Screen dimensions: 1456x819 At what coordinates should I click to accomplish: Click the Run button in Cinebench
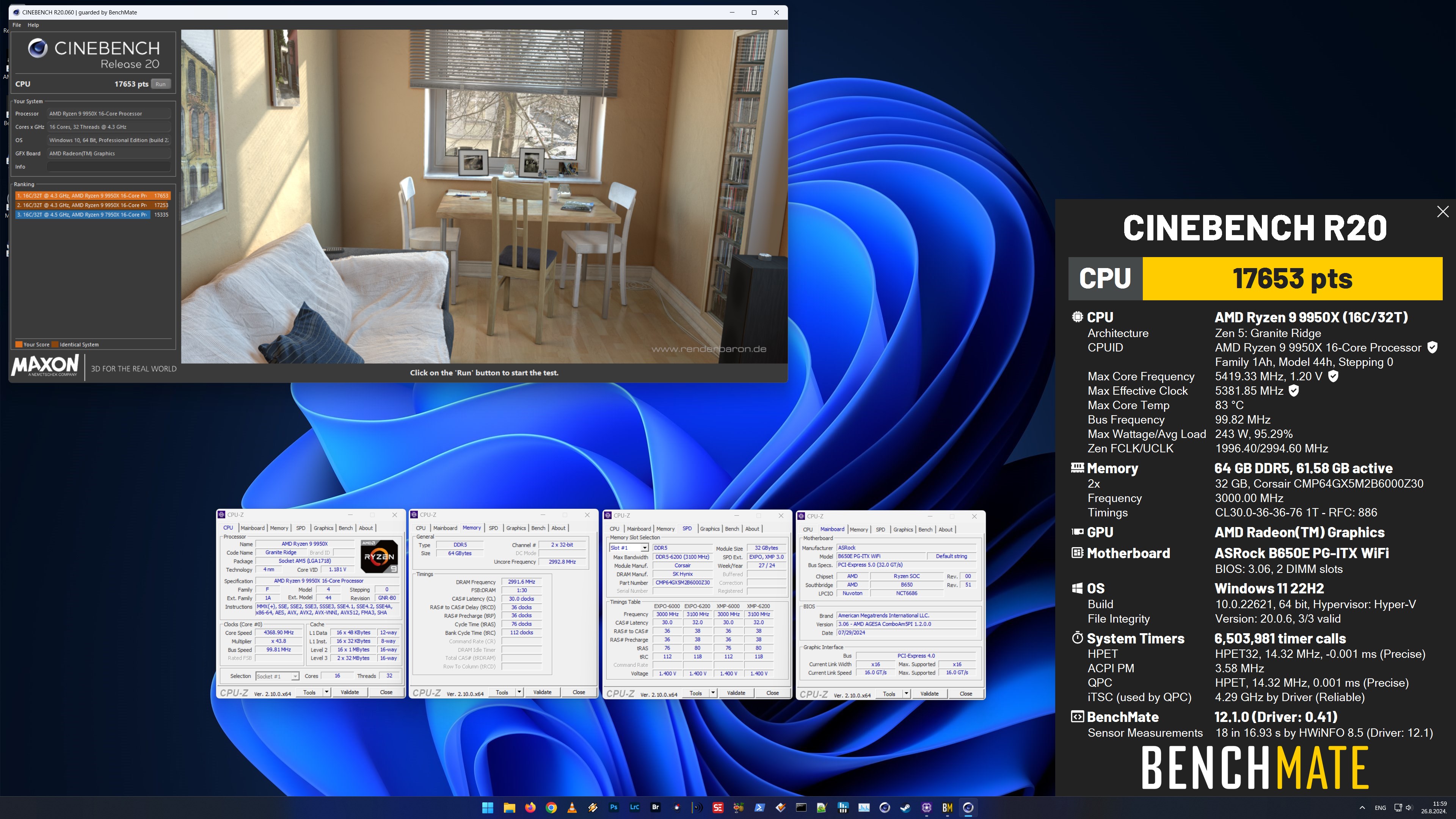(160, 84)
